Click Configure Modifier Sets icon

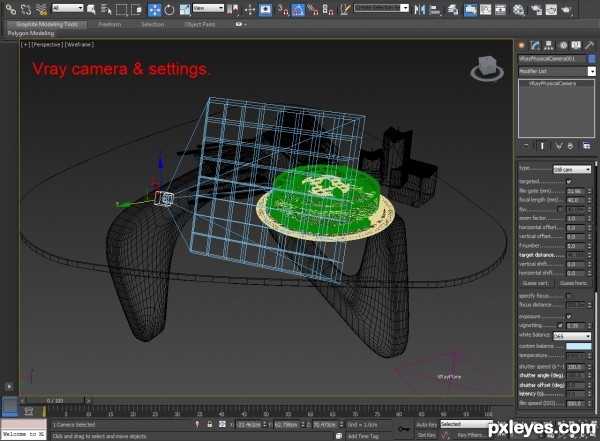pyautogui.click(x=586, y=145)
